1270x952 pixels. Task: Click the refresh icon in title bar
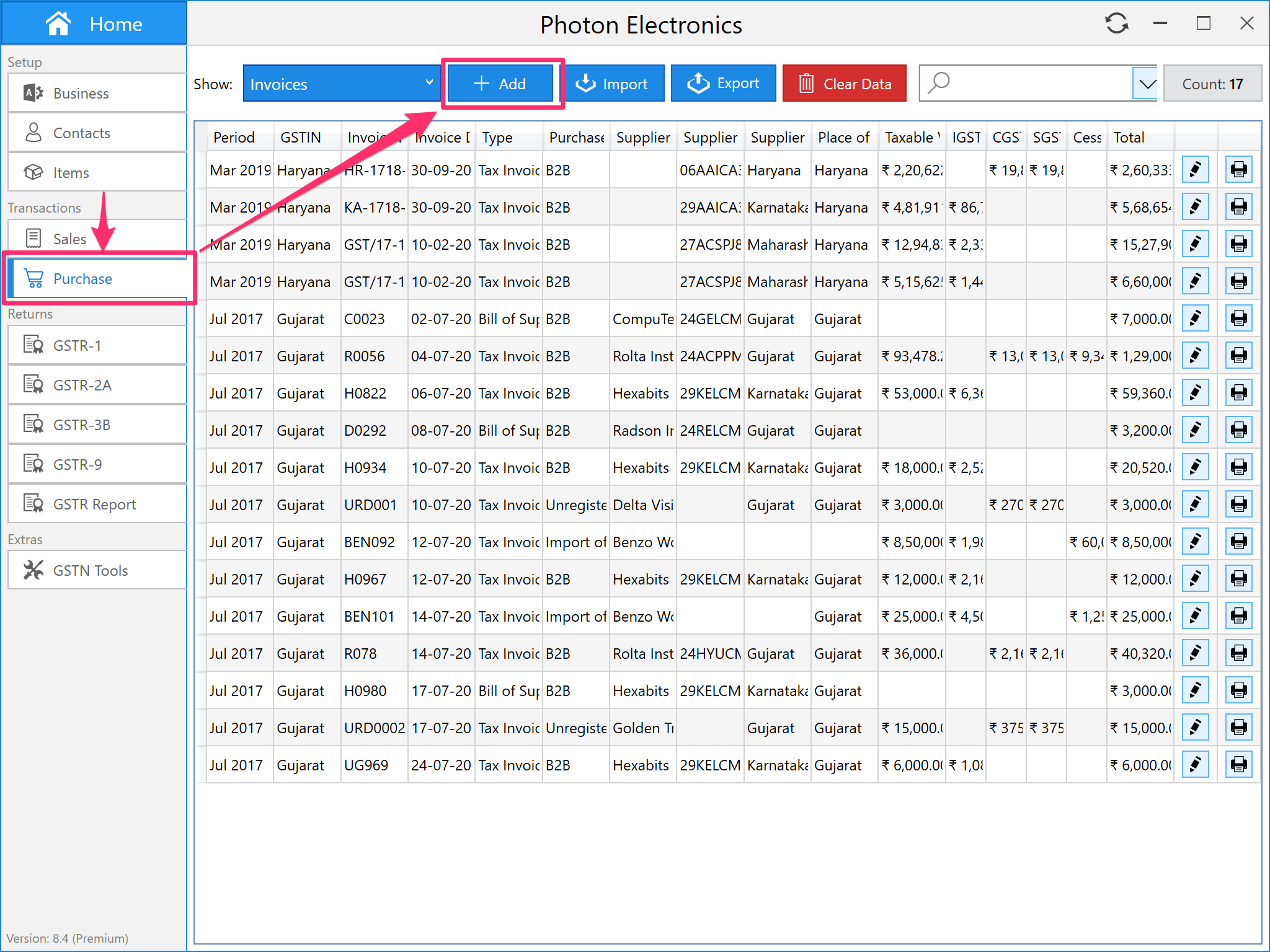click(x=1116, y=24)
